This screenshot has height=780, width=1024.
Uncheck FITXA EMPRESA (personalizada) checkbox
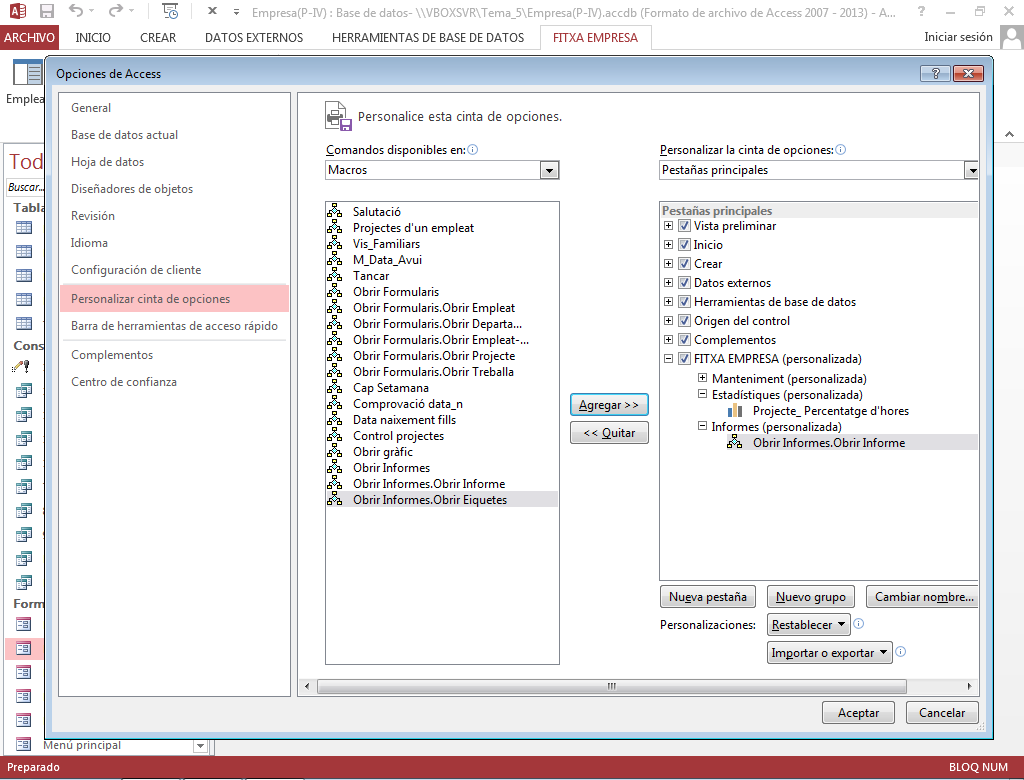(684, 359)
